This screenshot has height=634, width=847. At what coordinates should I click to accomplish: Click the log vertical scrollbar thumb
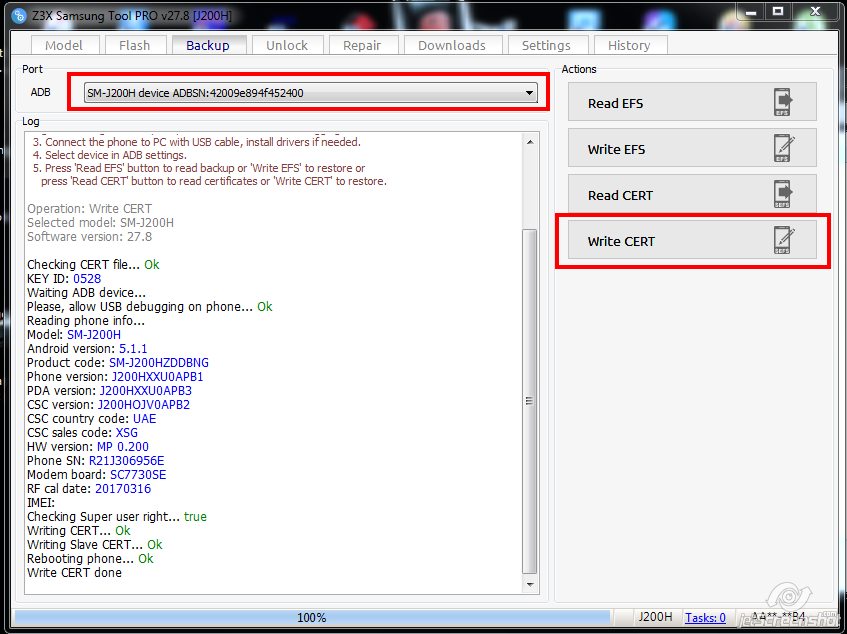[530, 402]
